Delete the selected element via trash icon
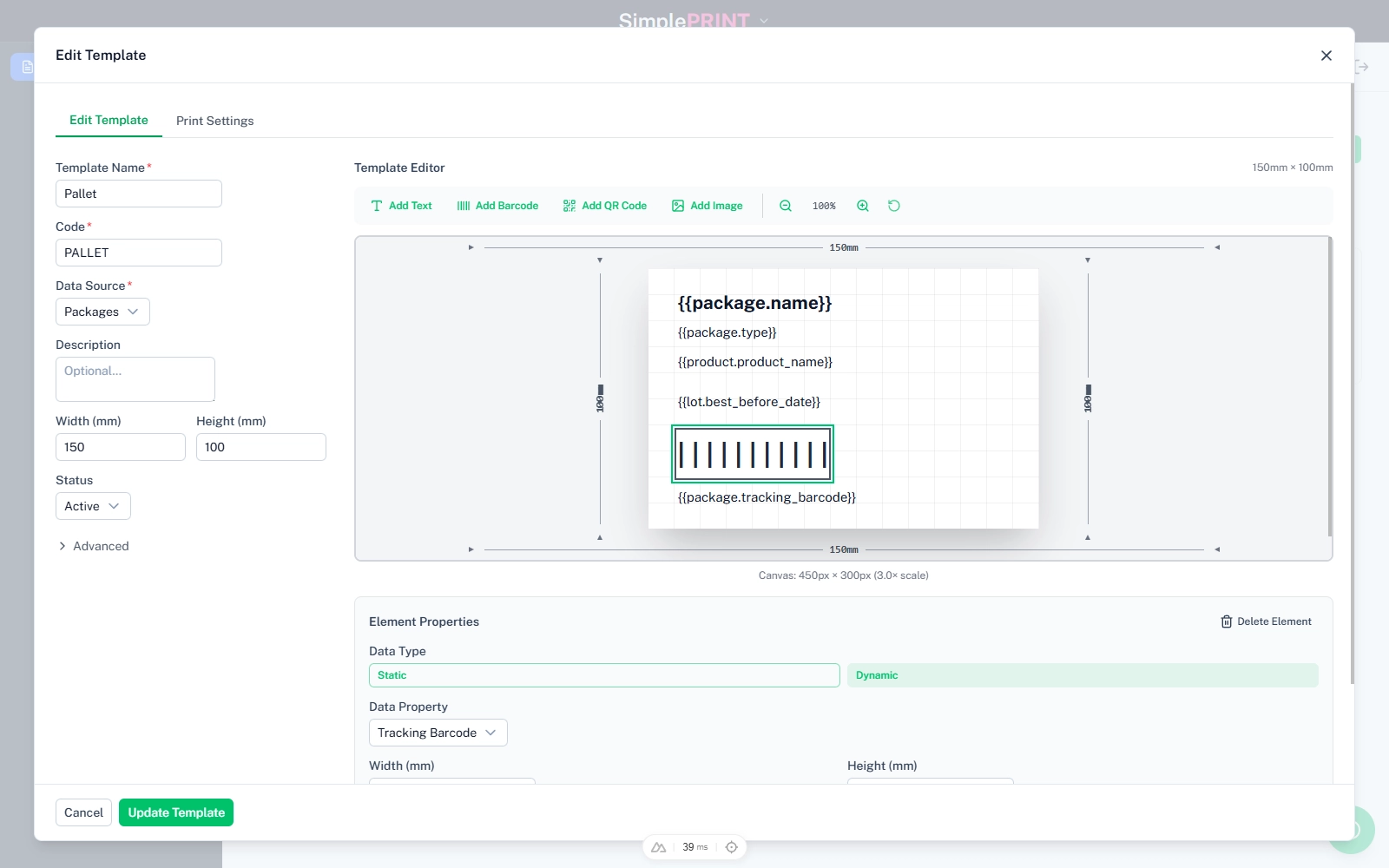 pos(1227,621)
